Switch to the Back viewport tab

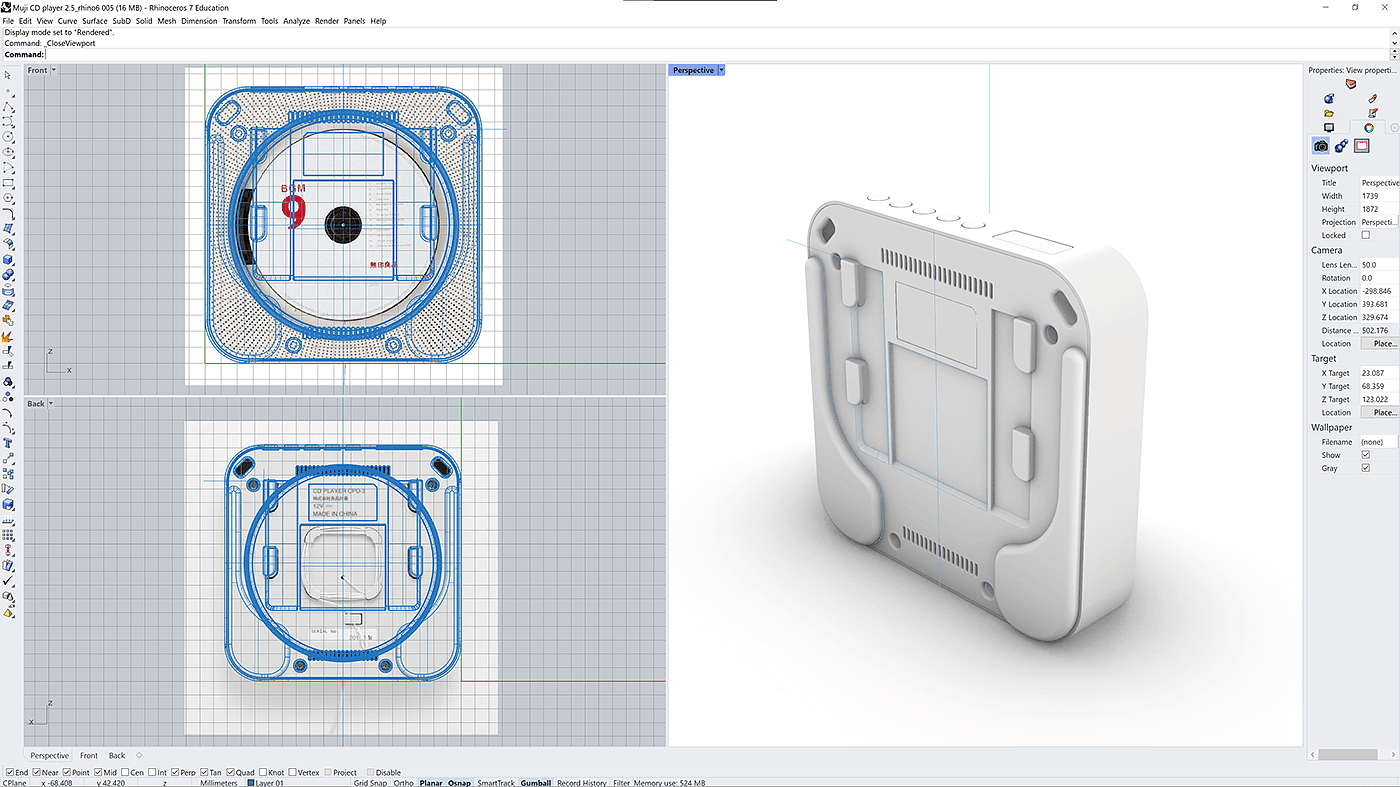(117, 755)
